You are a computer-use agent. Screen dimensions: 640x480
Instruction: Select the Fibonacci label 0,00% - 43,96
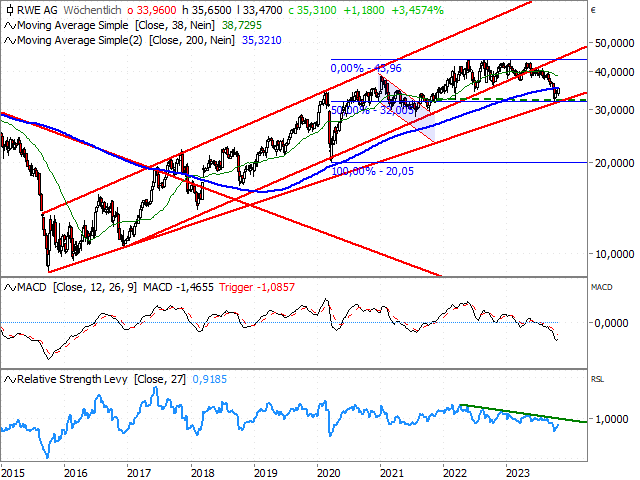pos(366,68)
